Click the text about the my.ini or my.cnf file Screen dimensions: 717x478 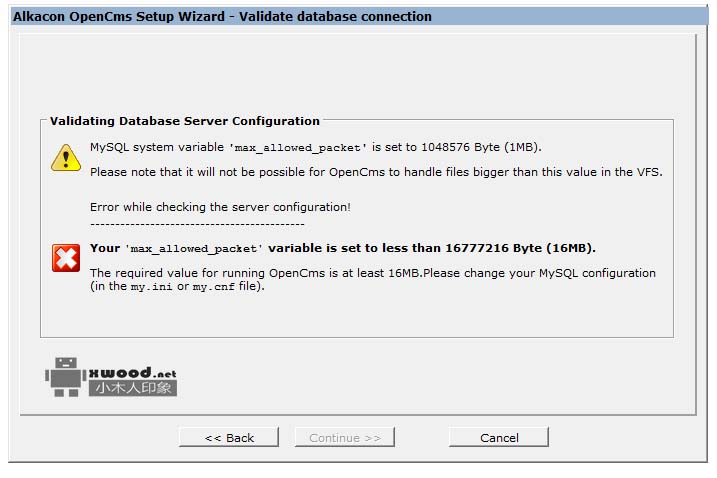(x=373, y=279)
